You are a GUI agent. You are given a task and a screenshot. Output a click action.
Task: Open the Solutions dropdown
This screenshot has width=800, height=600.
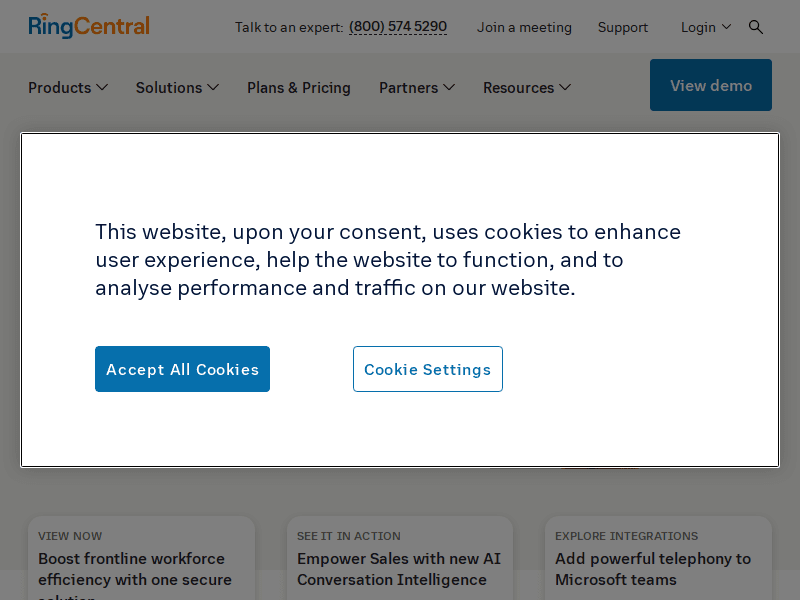tap(177, 88)
